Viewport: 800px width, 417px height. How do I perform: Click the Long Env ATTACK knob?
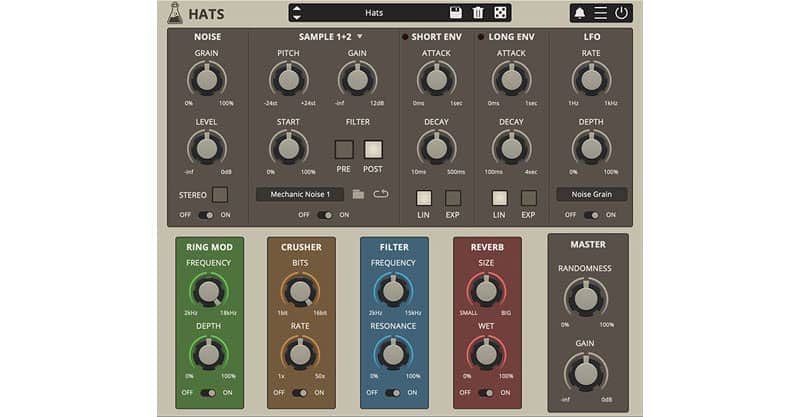pyautogui.click(x=511, y=80)
